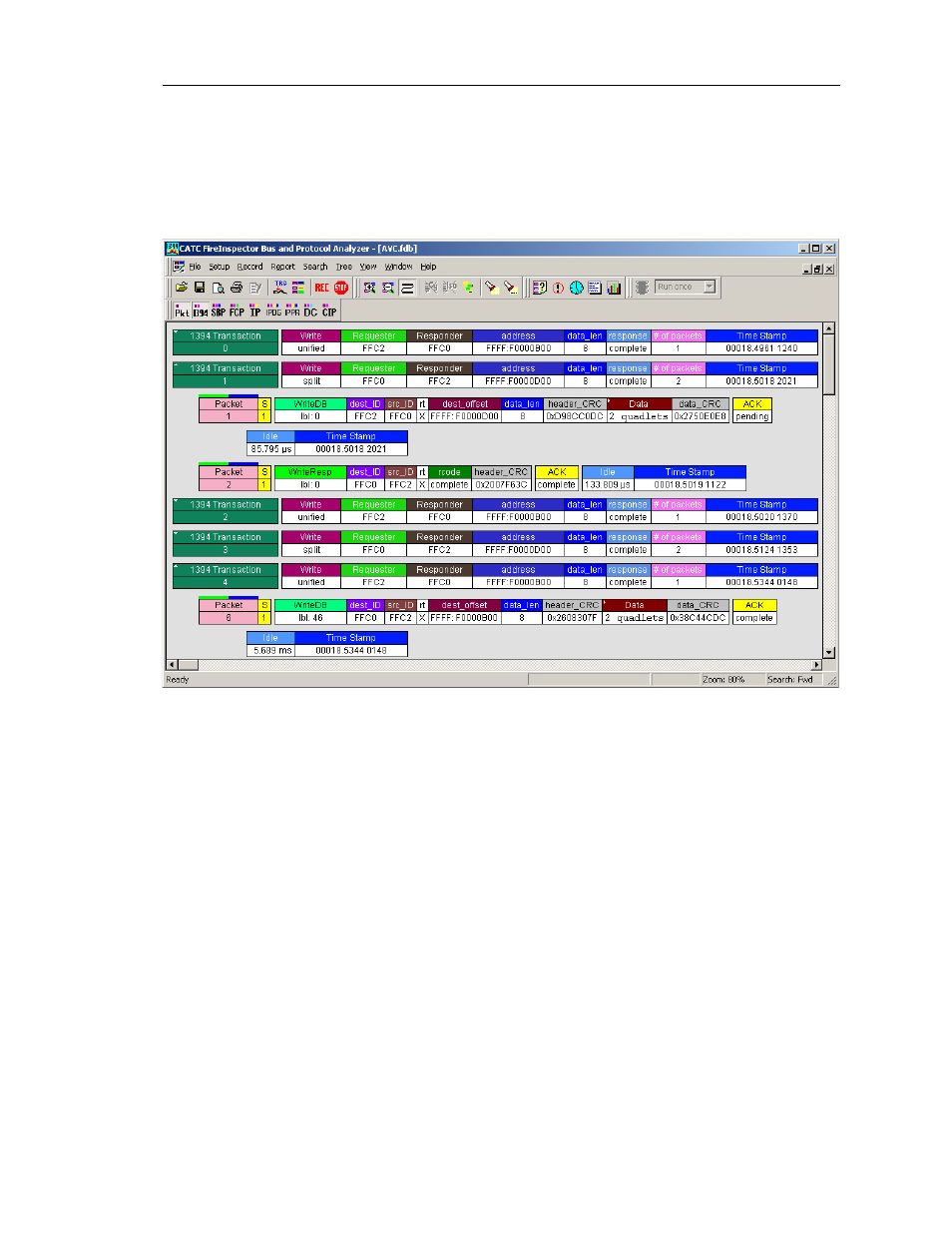Toggle TP decode level
This screenshot has width=952, height=1233.
(x=254, y=311)
